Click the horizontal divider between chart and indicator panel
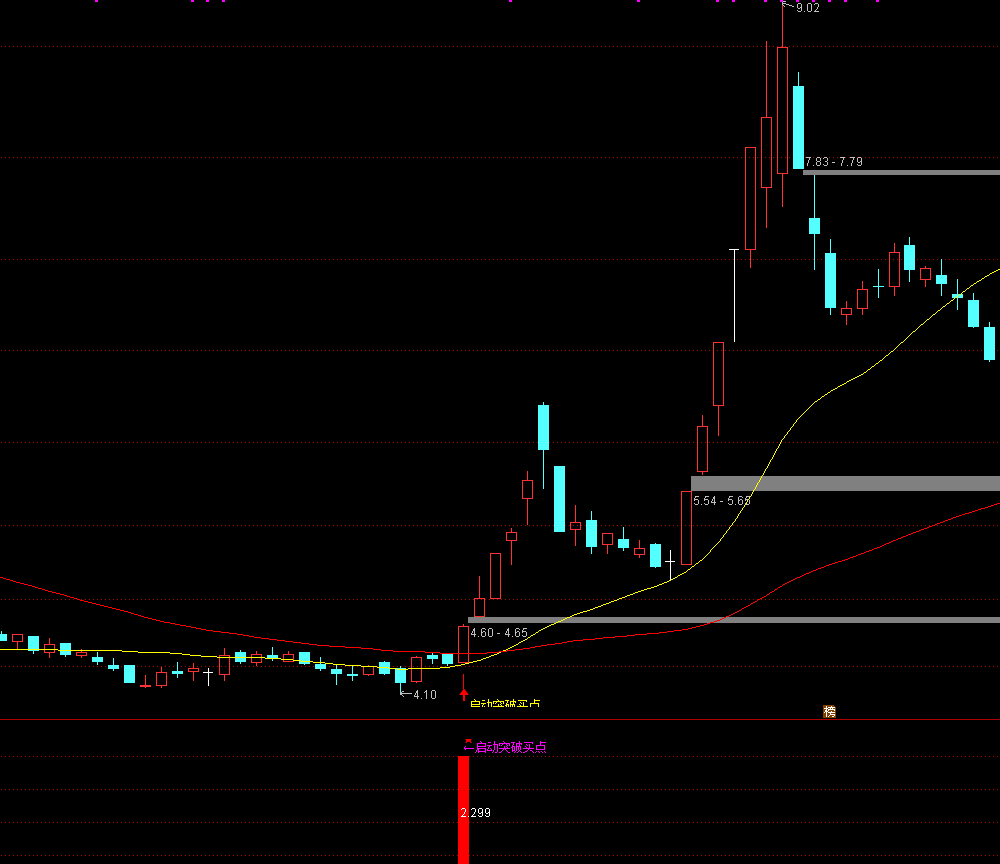 [500, 719]
